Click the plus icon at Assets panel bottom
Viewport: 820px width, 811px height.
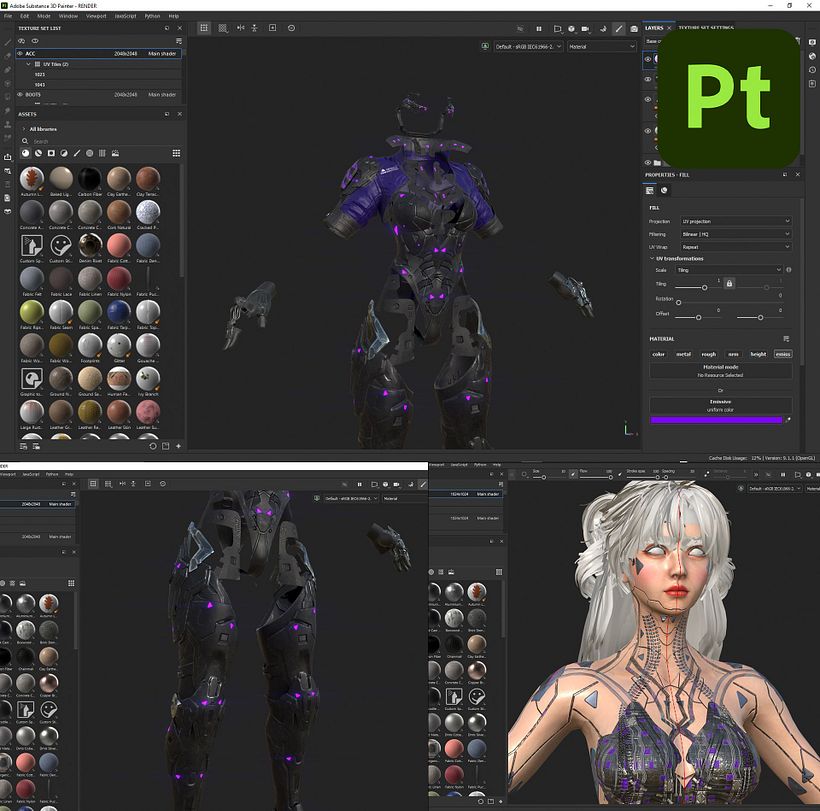[178, 447]
